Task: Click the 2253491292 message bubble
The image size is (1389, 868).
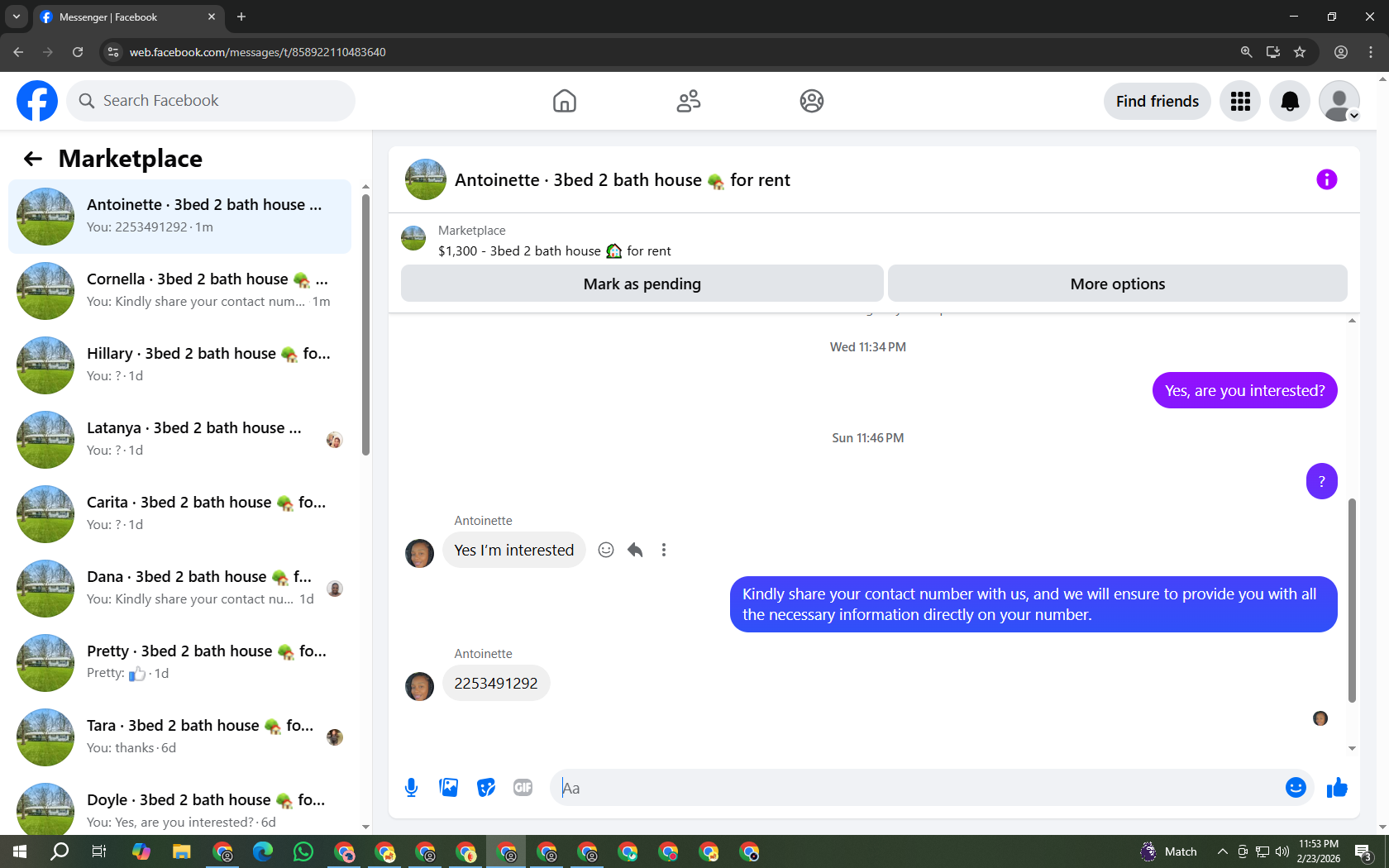Action: pos(496,684)
